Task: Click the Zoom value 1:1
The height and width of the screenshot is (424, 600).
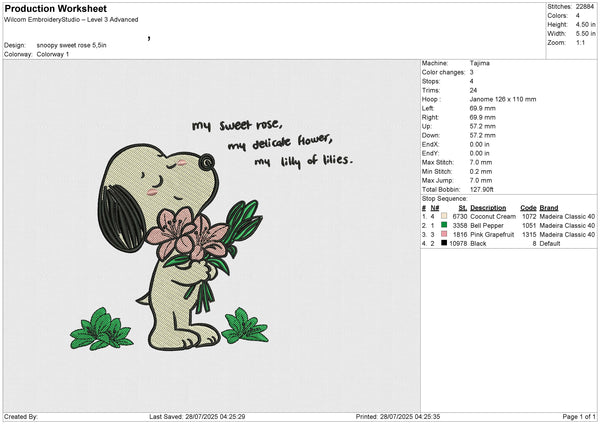Action: pyautogui.click(x=580, y=42)
